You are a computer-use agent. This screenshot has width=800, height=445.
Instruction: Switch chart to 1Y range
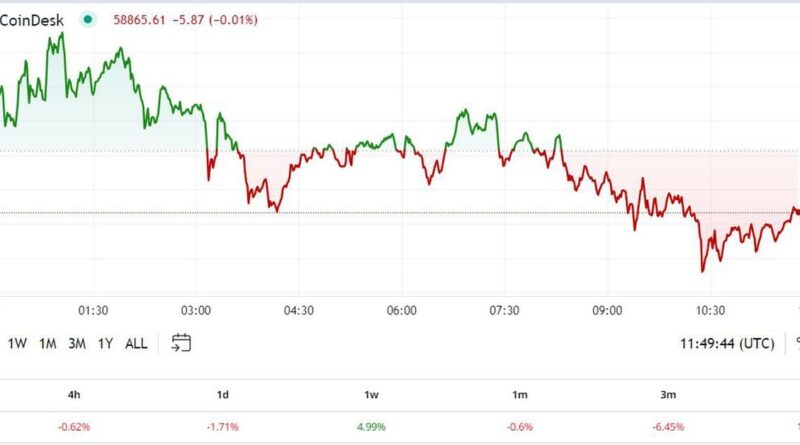[x=105, y=343]
